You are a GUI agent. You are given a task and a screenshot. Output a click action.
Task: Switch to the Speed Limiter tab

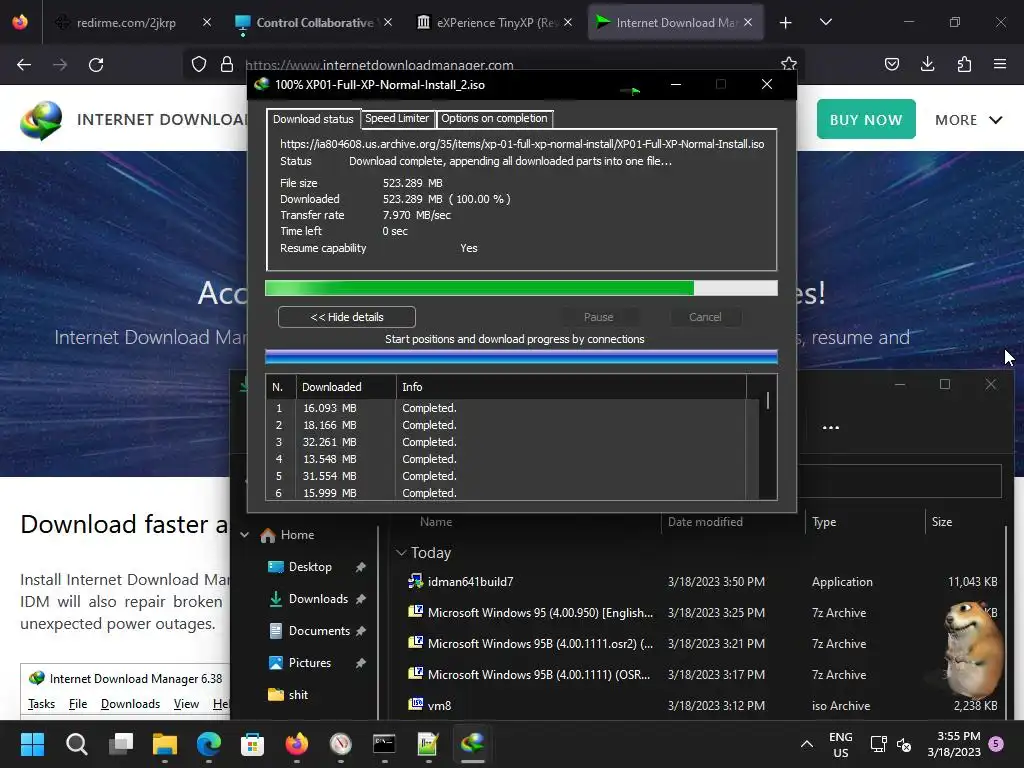(396, 118)
